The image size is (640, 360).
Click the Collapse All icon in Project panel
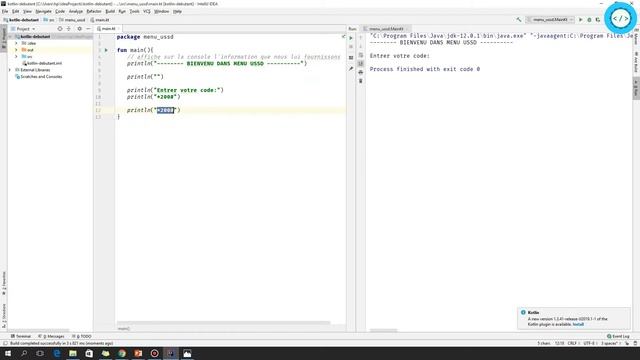69,29
